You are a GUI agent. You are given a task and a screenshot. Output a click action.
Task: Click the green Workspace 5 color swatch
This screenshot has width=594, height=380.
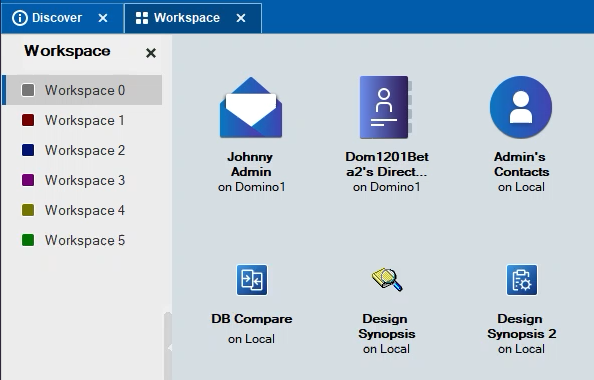28,240
